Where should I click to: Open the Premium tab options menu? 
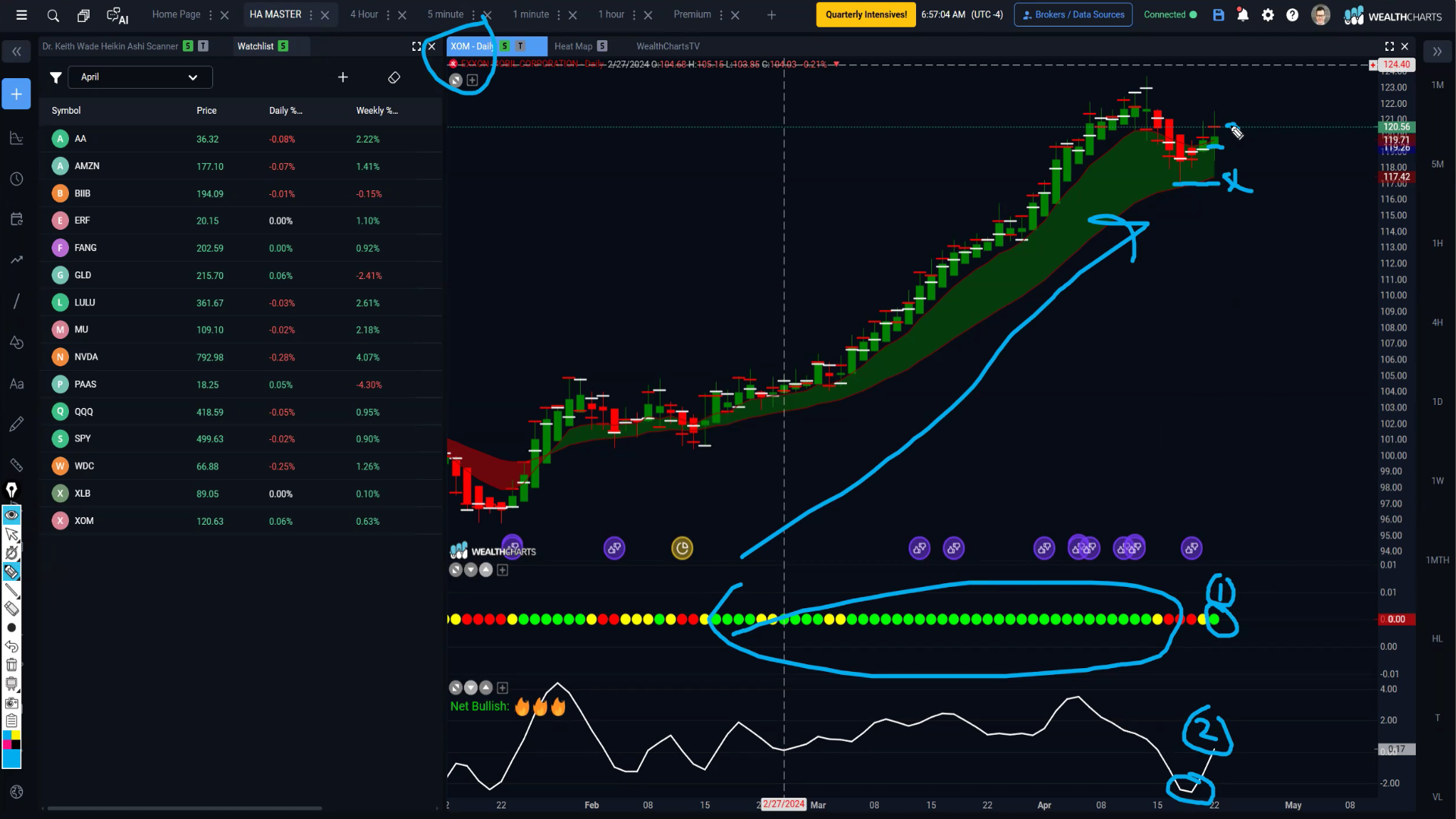pyautogui.click(x=721, y=15)
